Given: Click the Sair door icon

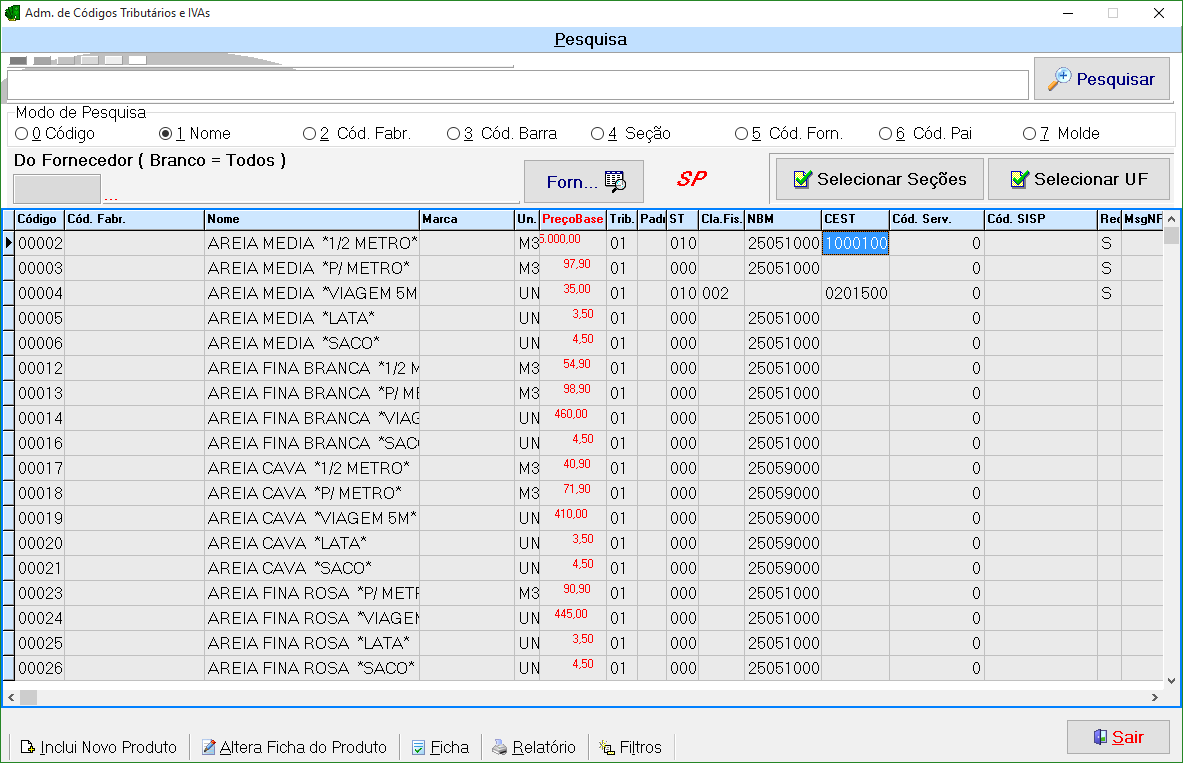Looking at the screenshot, I should point(1099,737).
